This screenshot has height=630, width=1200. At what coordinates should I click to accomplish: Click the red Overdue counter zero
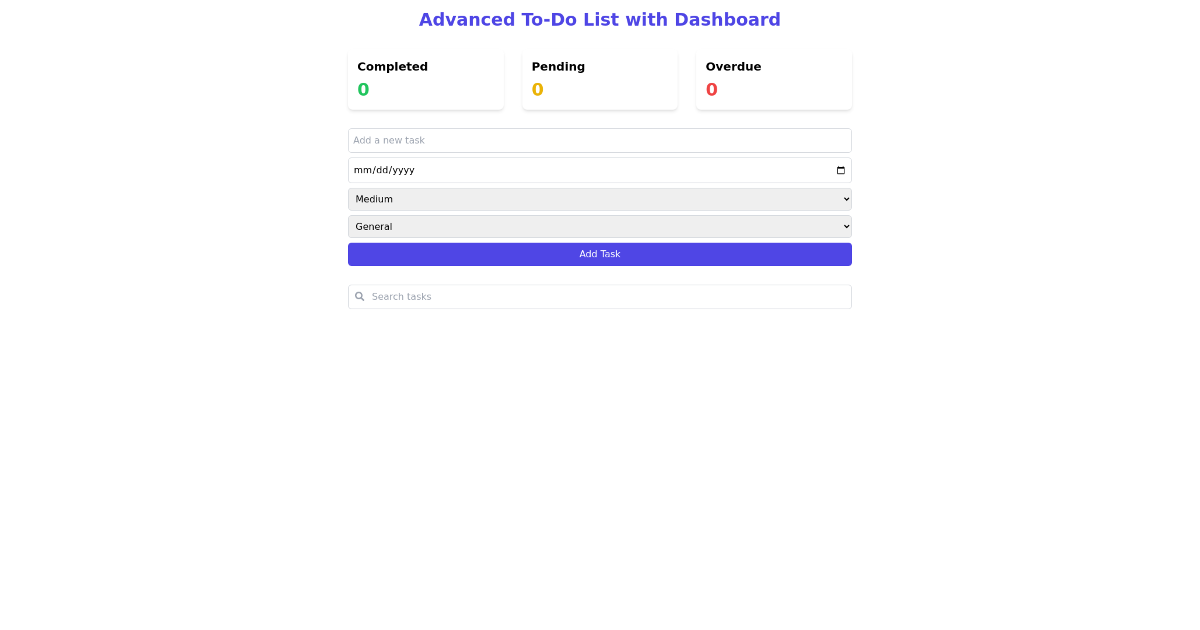pos(711,89)
